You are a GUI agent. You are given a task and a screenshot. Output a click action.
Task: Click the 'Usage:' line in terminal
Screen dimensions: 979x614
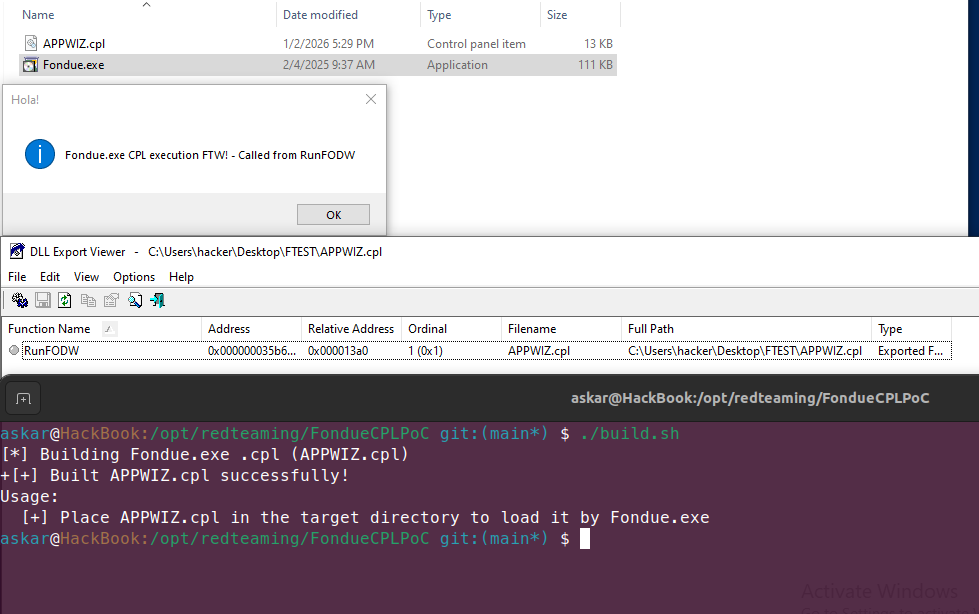(x=29, y=497)
